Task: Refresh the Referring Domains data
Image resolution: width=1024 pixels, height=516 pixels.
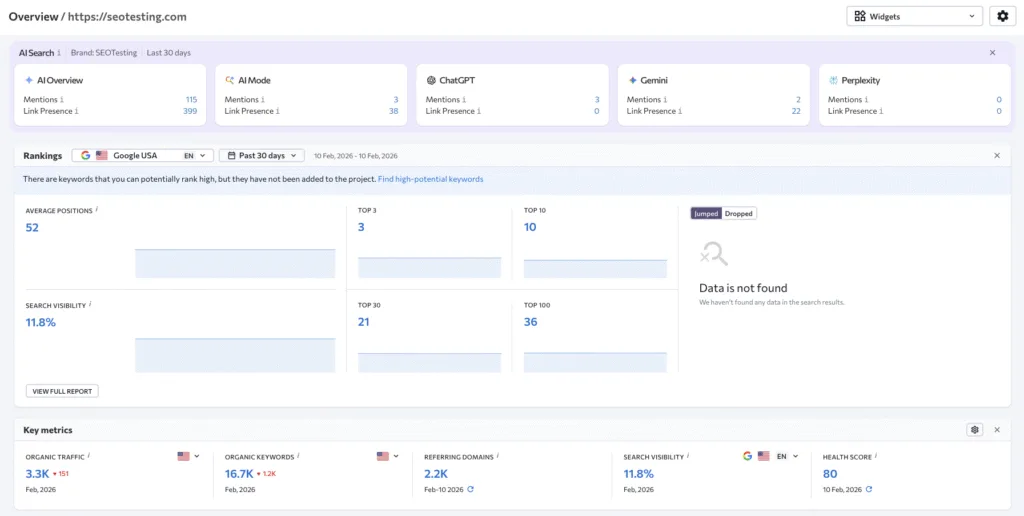Action: pos(470,489)
